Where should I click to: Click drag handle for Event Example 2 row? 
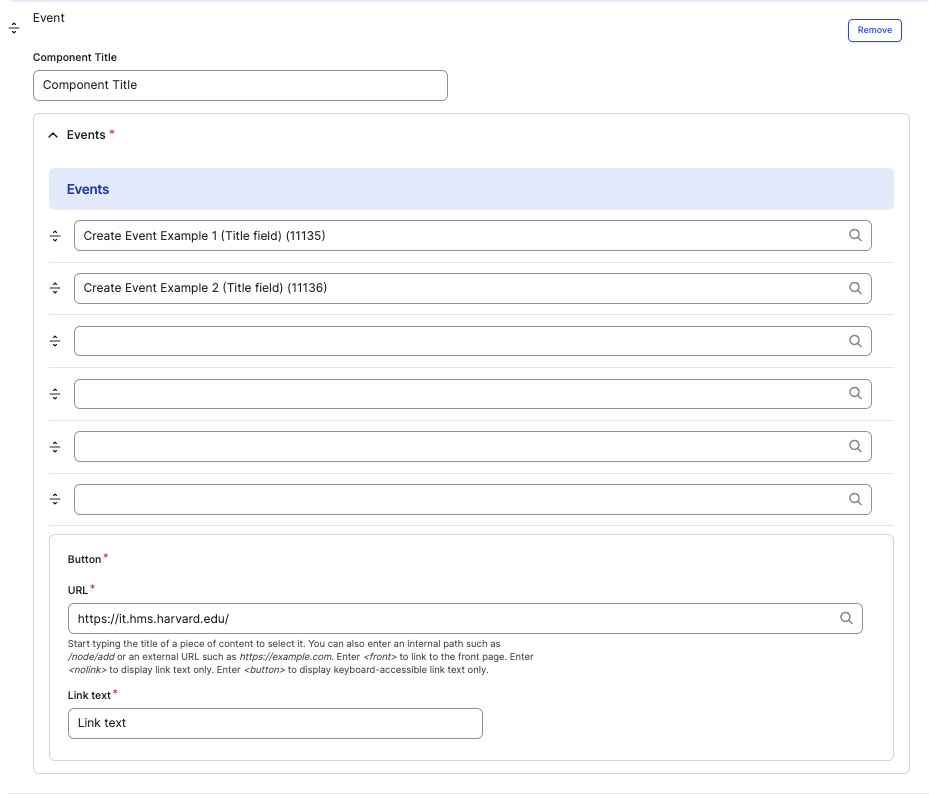click(55, 288)
